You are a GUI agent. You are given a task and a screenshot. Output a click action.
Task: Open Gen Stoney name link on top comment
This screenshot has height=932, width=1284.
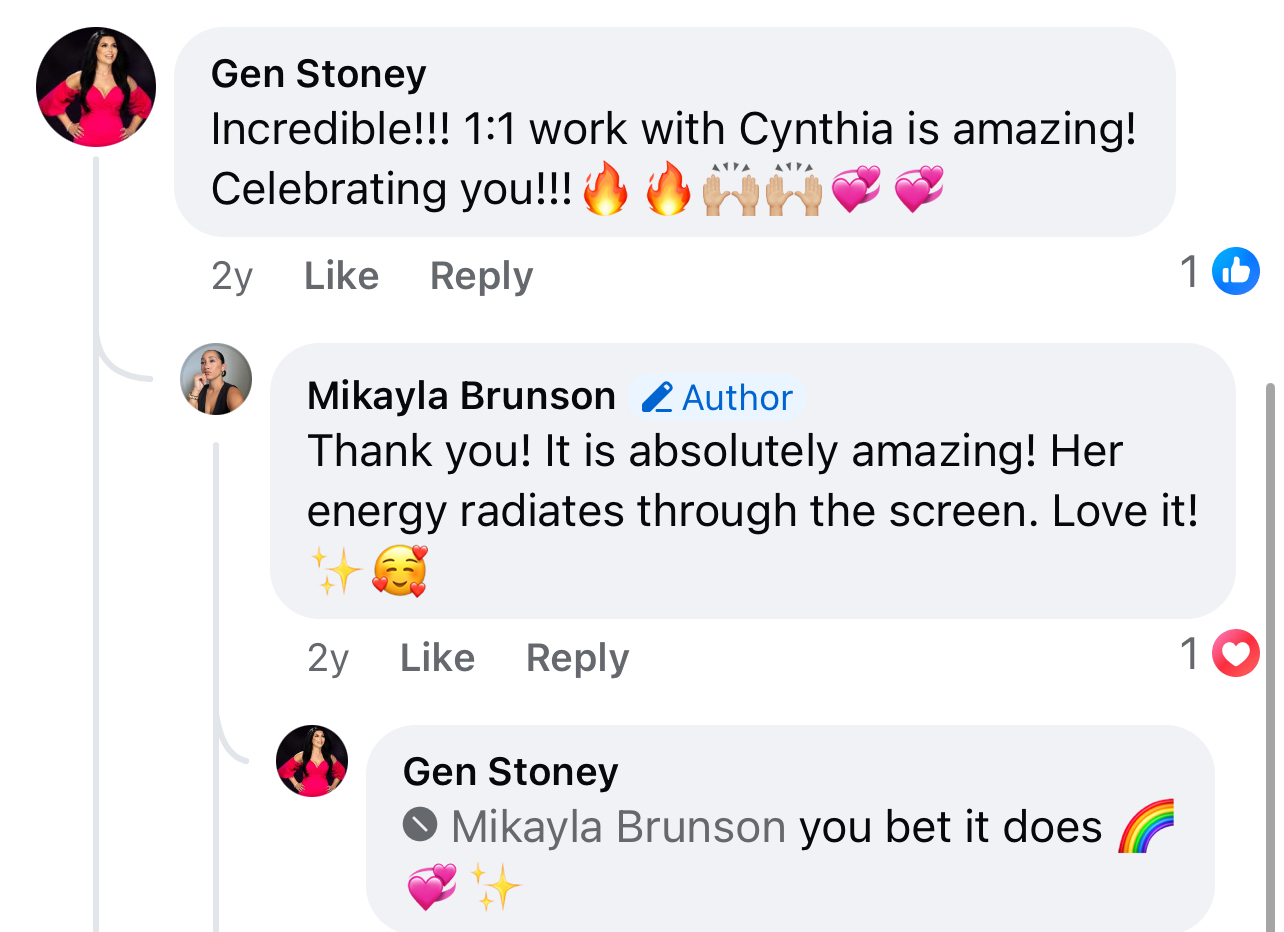pos(319,73)
